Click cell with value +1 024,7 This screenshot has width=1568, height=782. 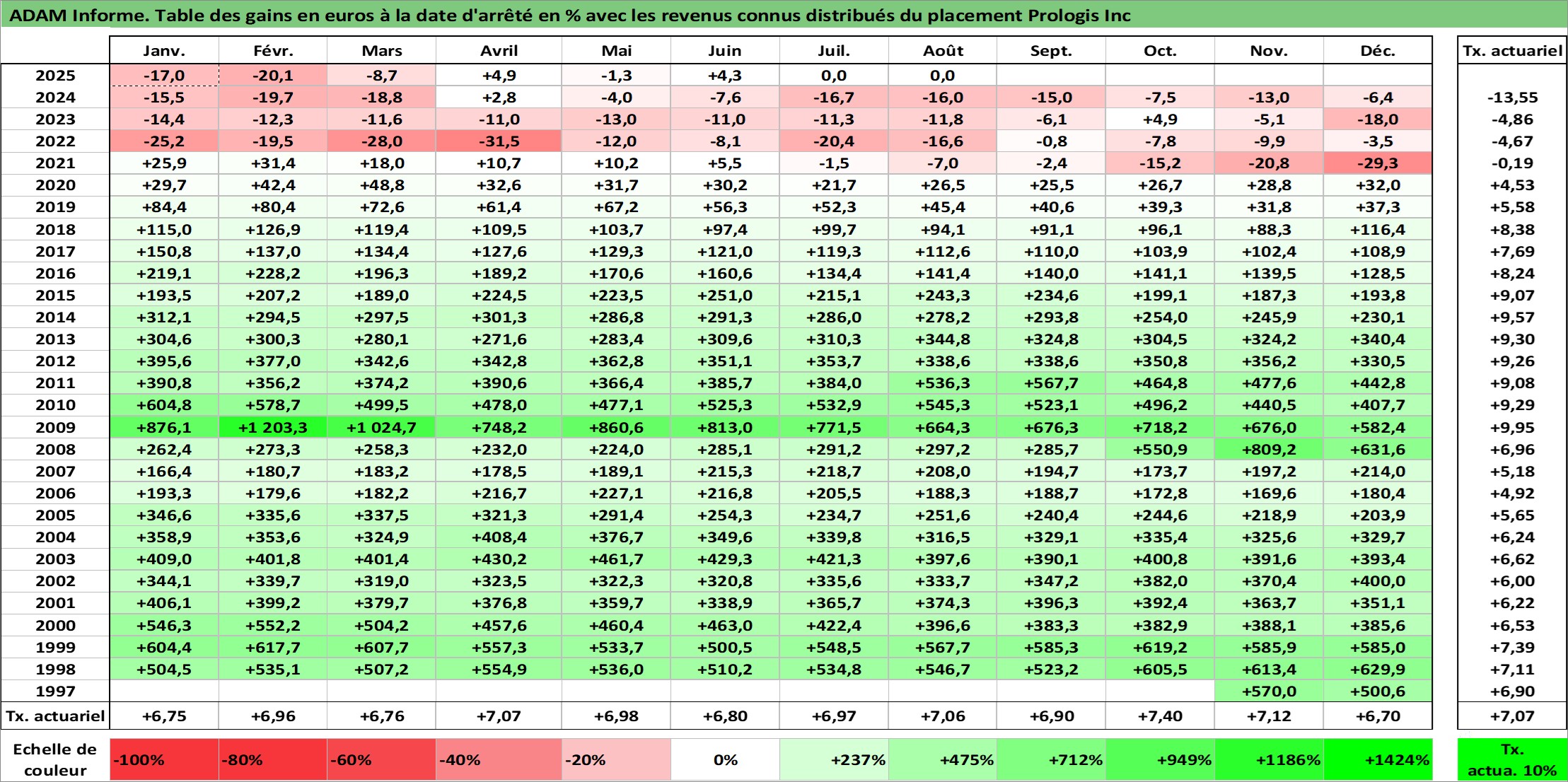click(x=382, y=428)
